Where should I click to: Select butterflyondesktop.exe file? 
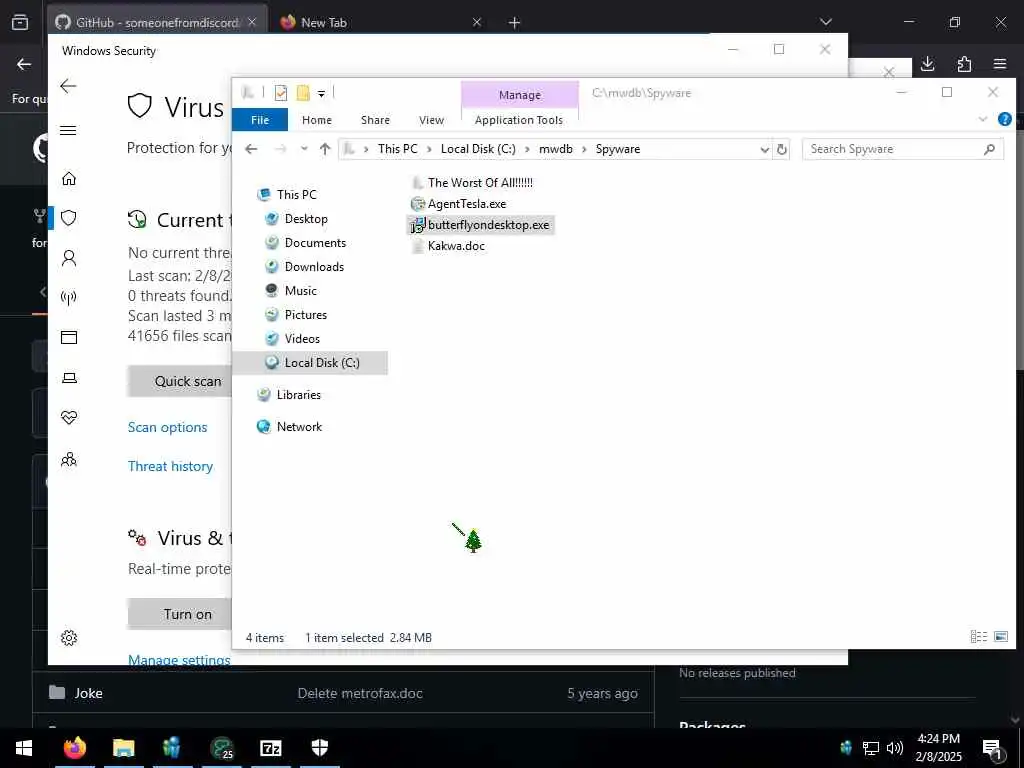[480, 225]
